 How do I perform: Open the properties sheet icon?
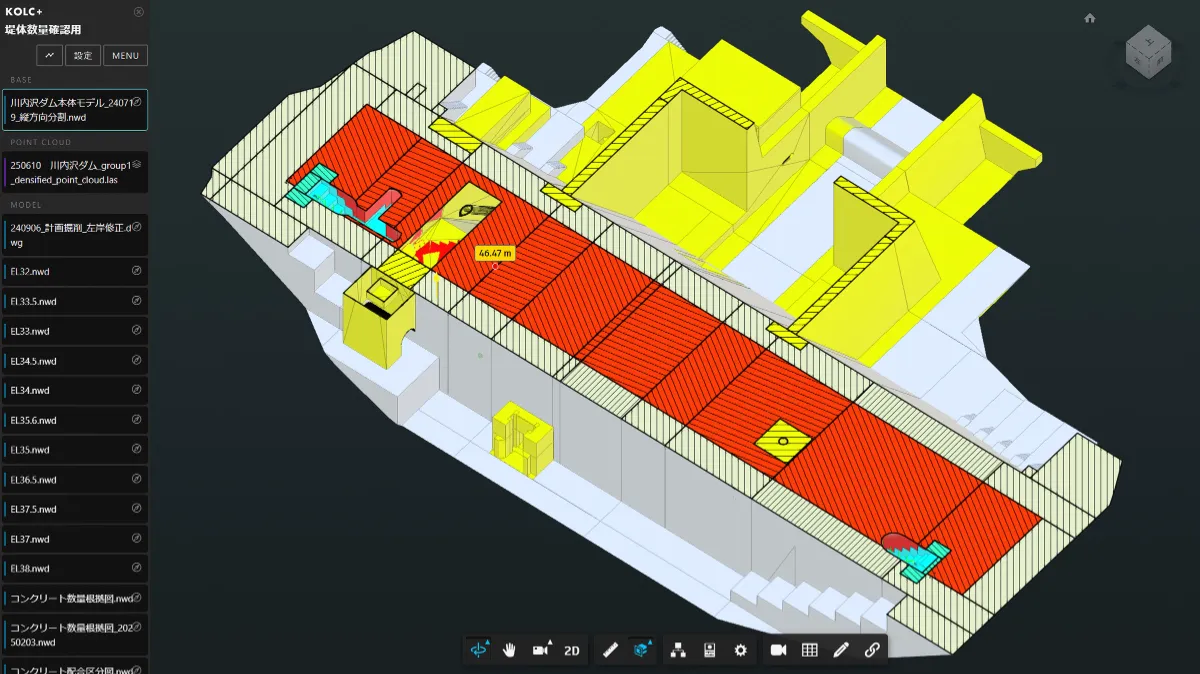[709, 650]
